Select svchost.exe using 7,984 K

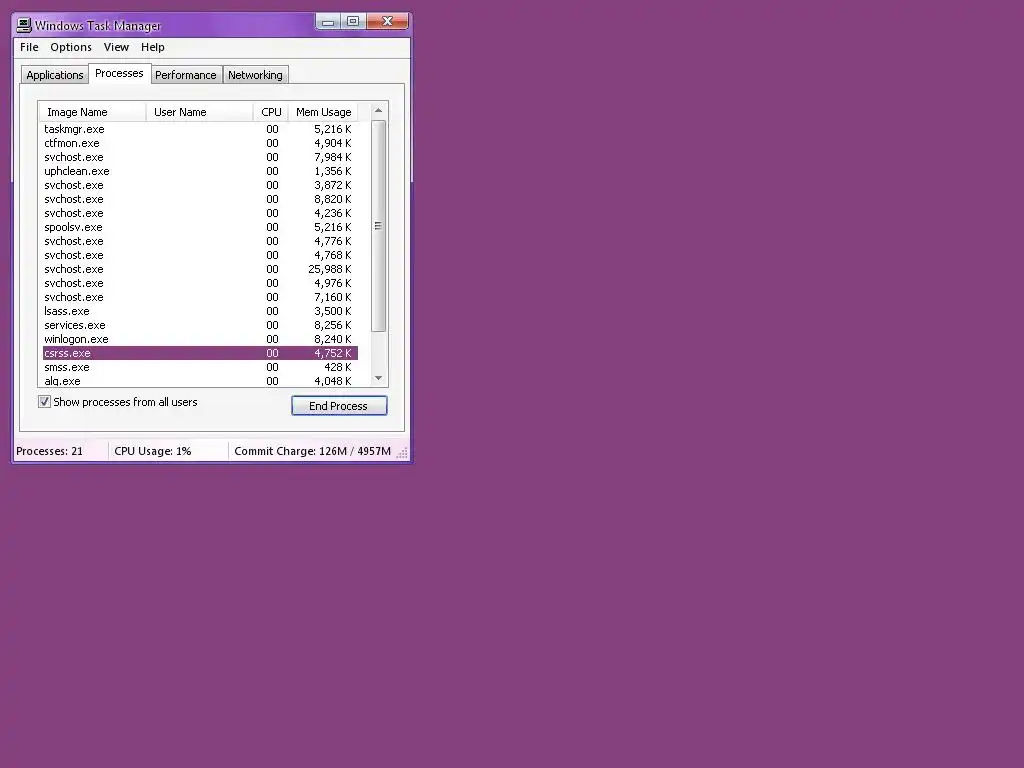pyautogui.click(x=200, y=157)
